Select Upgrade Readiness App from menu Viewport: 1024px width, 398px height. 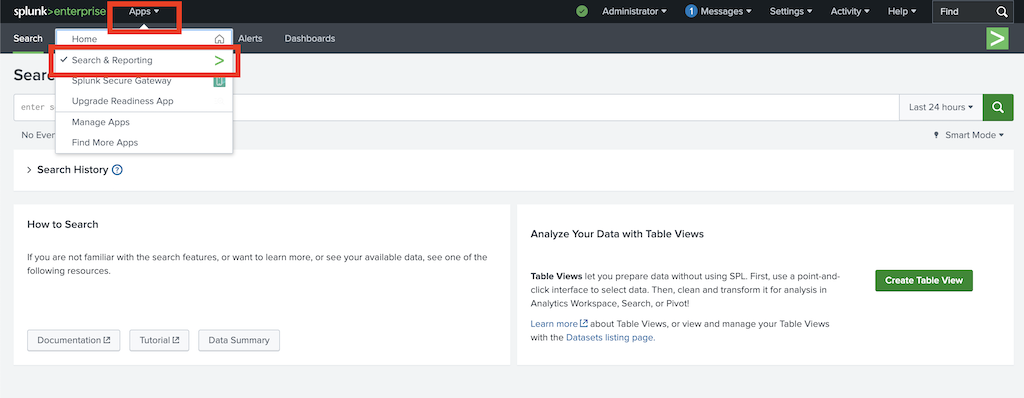point(144,101)
